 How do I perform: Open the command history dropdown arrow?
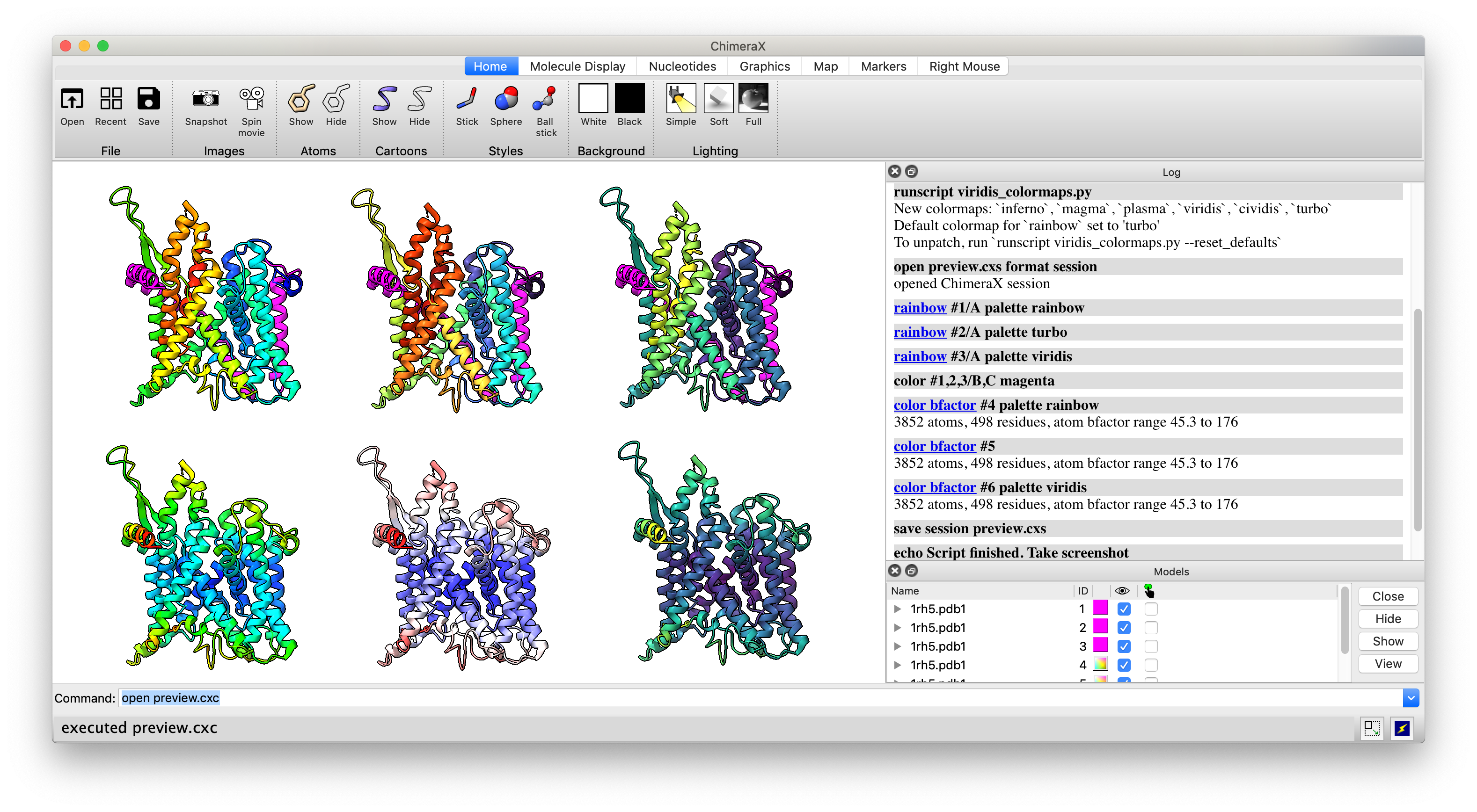tap(1411, 698)
